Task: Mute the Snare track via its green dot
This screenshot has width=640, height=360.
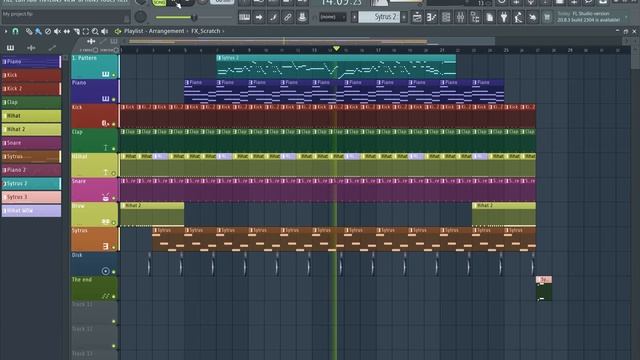Action: pos(114,198)
